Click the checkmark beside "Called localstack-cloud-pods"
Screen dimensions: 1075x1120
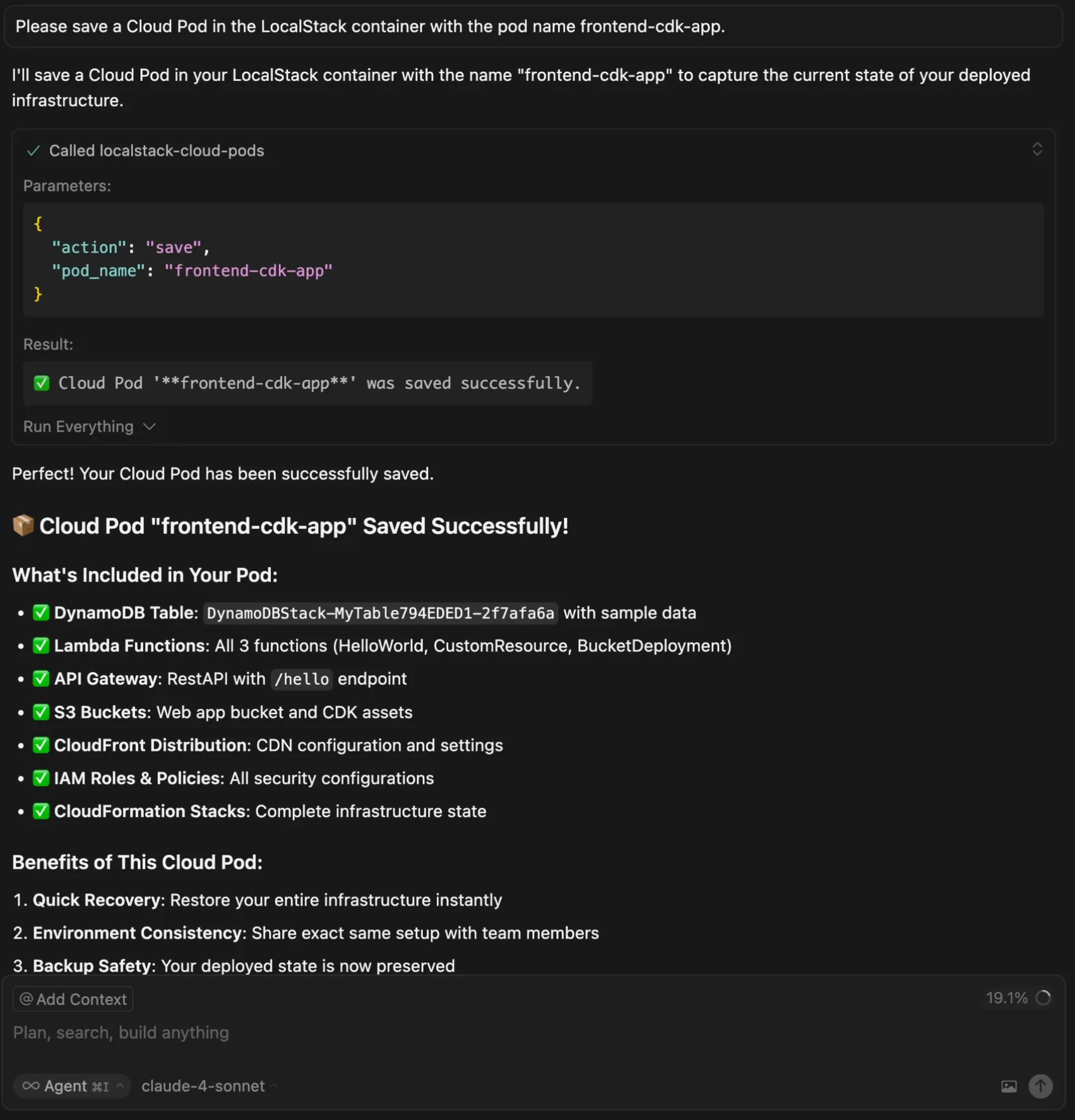click(x=33, y=151)
